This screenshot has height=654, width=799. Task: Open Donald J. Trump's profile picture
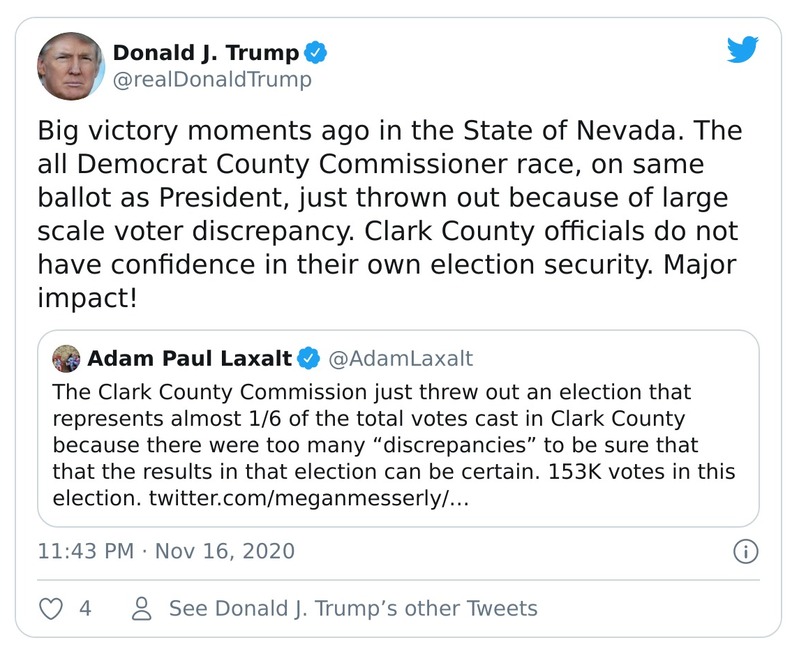tap(70, 65)
